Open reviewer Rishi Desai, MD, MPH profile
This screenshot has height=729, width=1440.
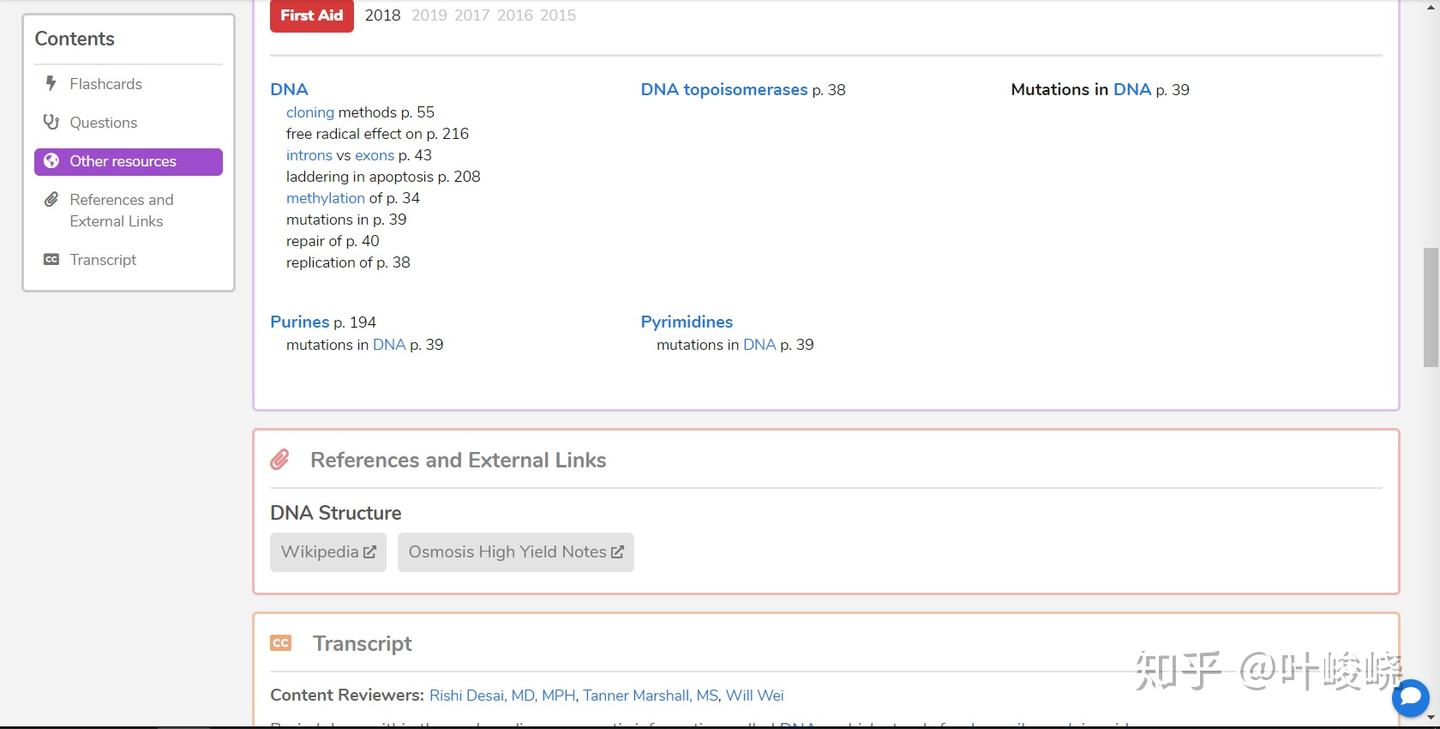coord(502,696)
